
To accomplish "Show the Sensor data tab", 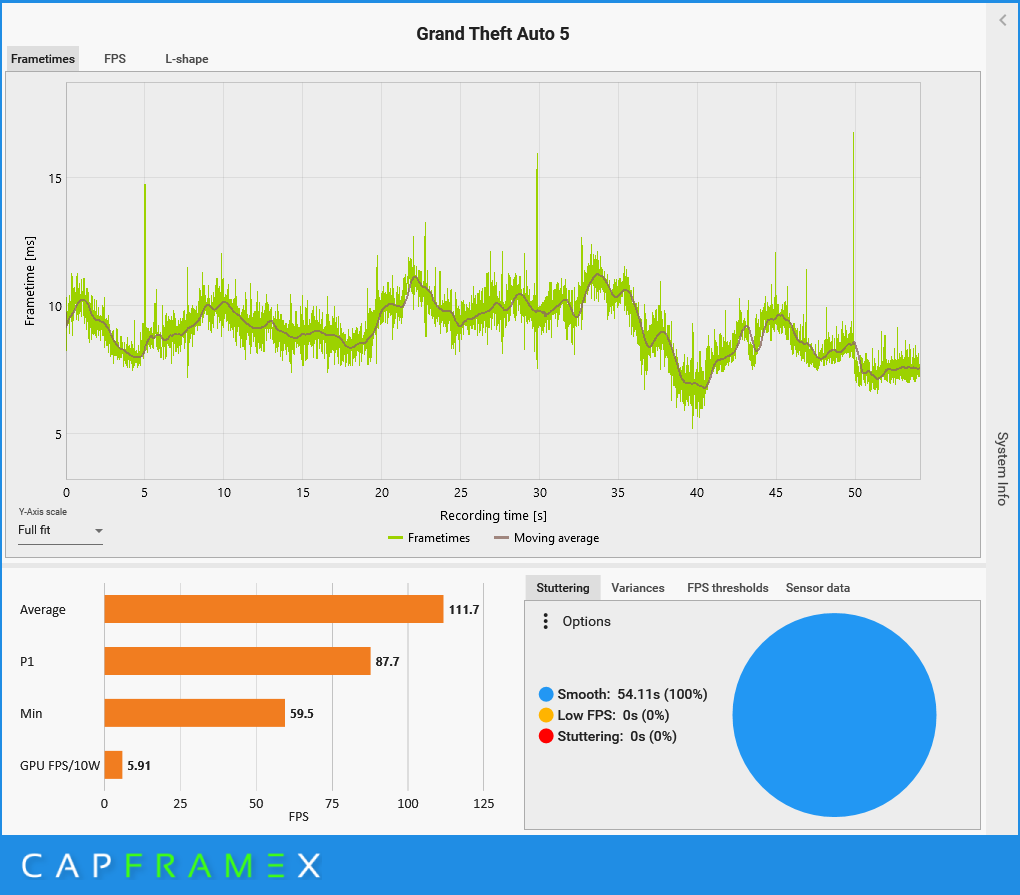I will click(x=818, y=588).
